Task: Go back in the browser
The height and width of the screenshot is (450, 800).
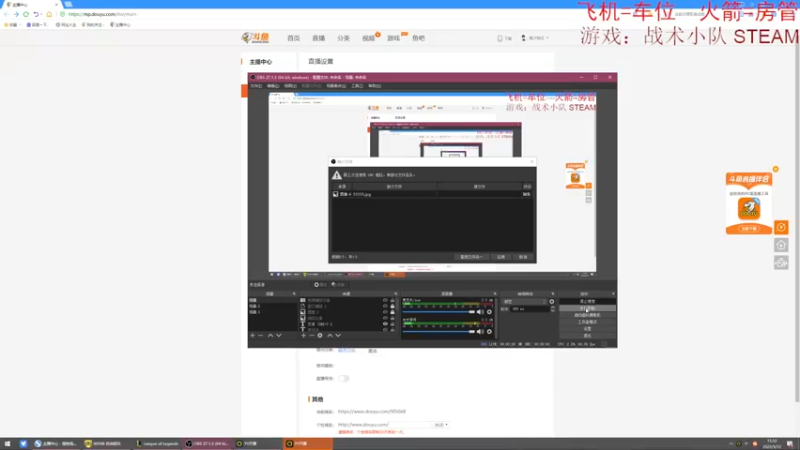Action: click(6, 14)
